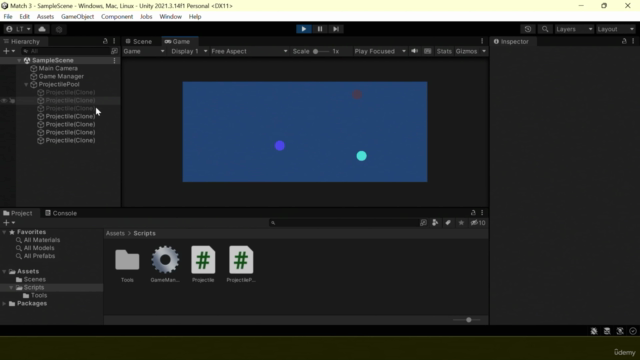Open the Free Aspect dropdown
640x360 pixels.
click(249, 51)
